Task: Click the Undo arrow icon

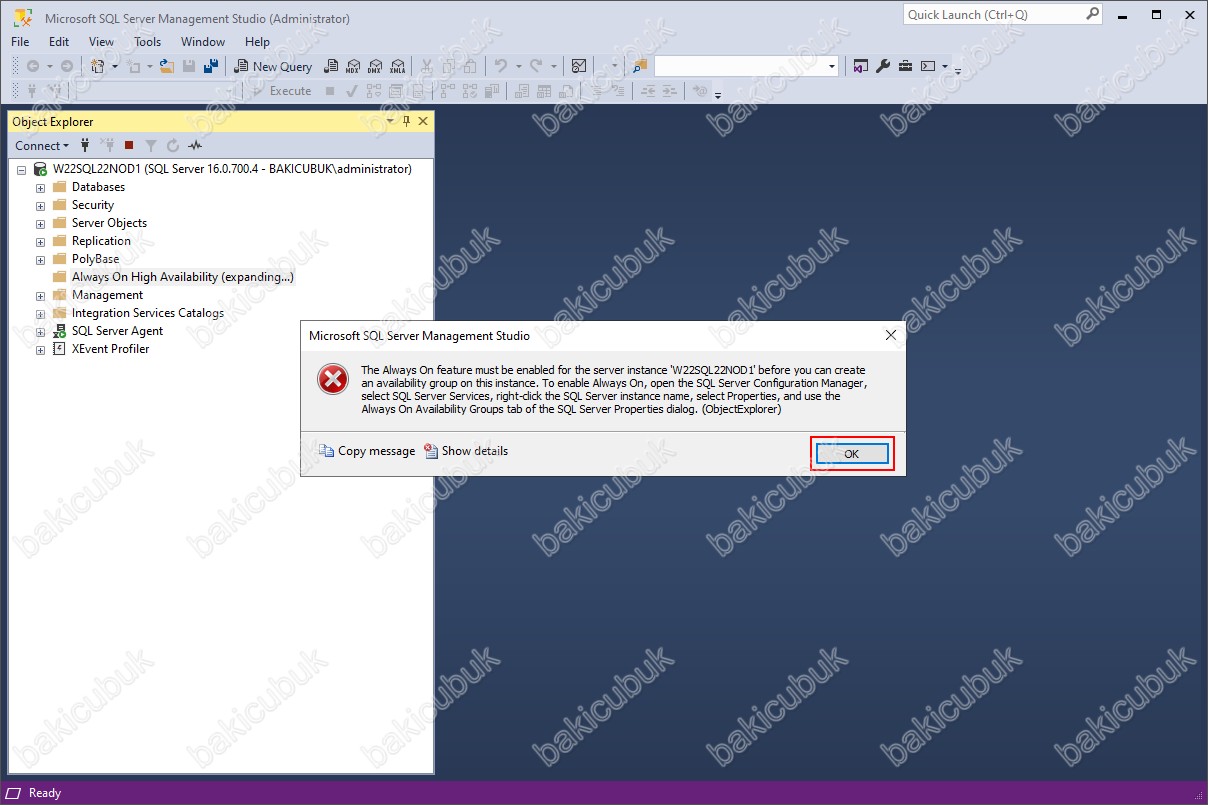Action: coord(501,66)
